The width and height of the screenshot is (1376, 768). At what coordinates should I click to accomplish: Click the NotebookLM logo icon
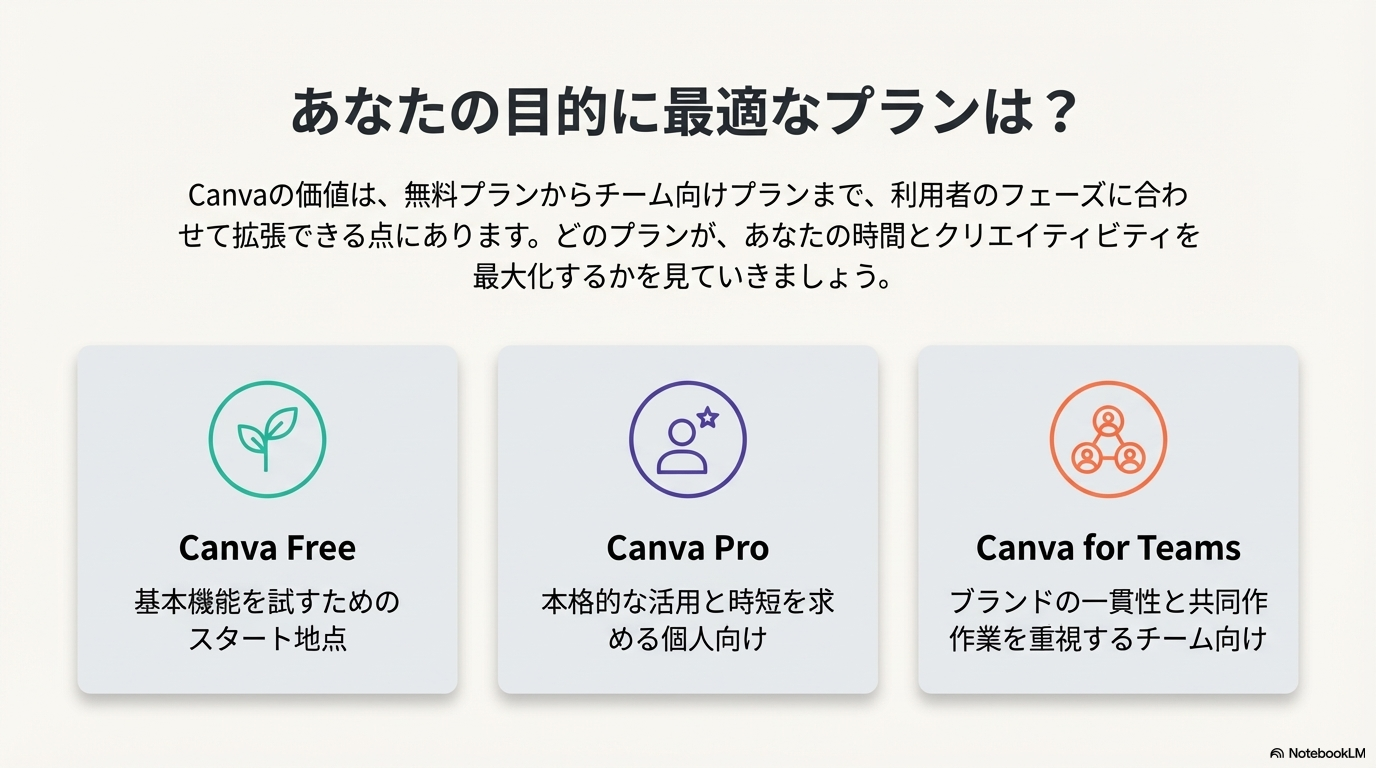click(1277, 753)
